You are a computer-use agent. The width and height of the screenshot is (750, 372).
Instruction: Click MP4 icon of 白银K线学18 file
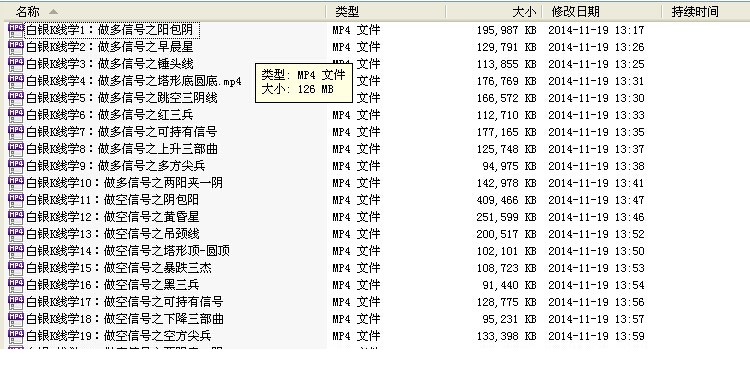tap(16, 319)
